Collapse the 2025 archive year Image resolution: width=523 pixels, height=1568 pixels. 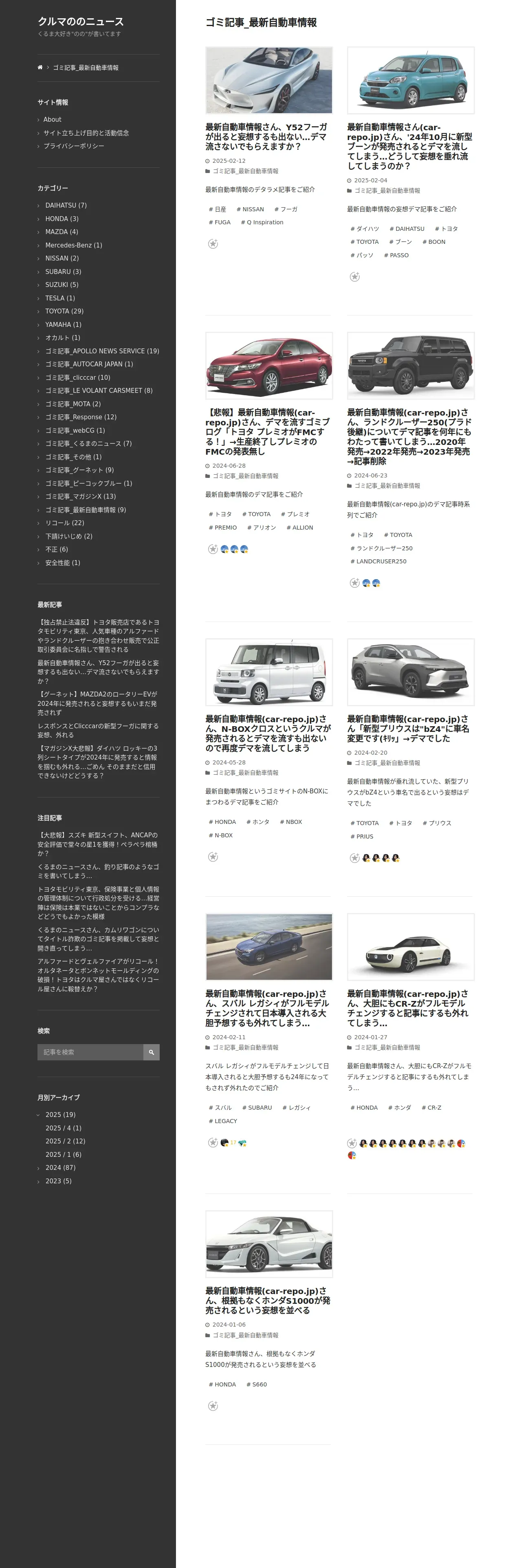38,1115
